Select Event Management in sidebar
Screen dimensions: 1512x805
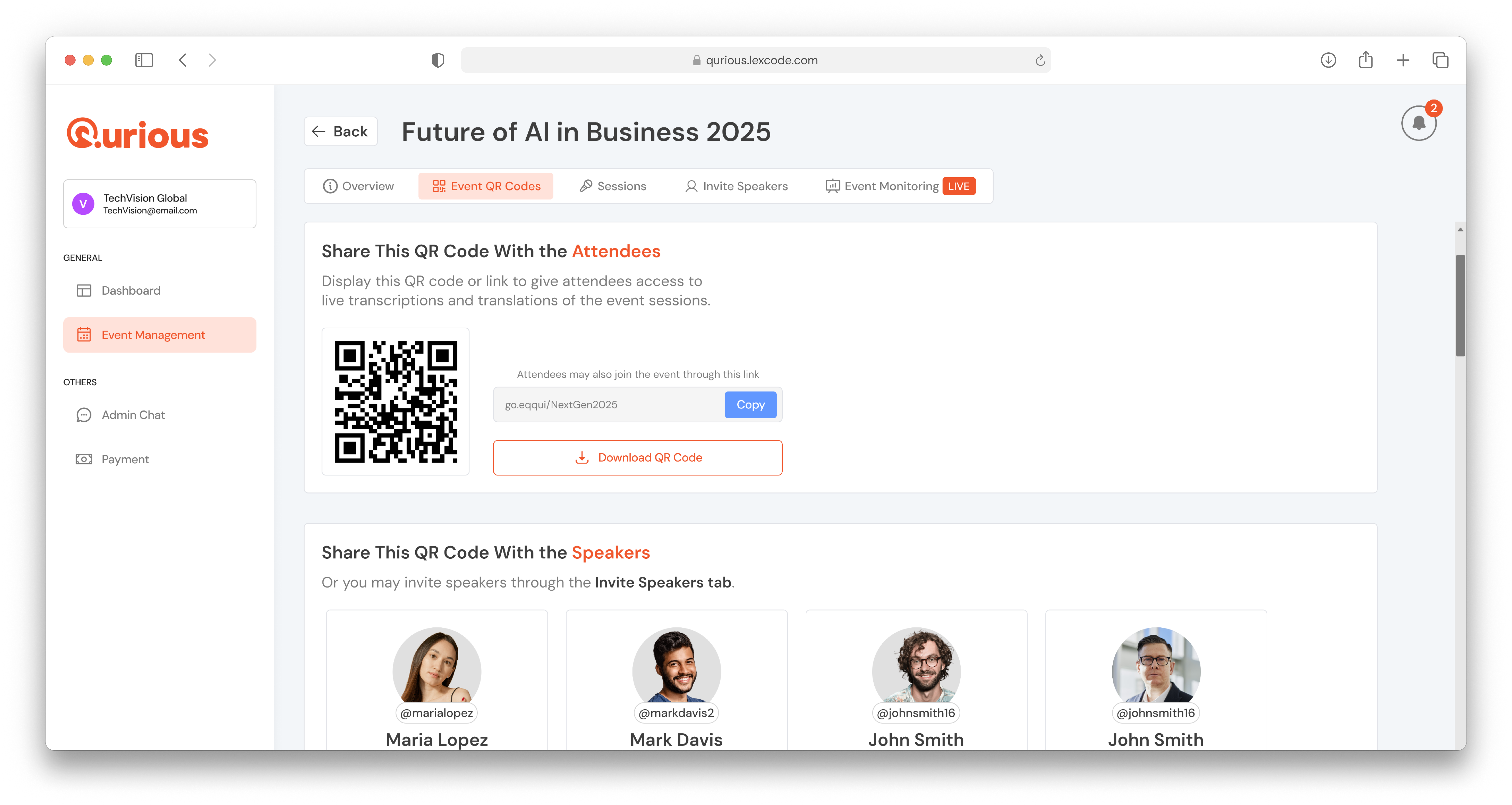[160, 335]
